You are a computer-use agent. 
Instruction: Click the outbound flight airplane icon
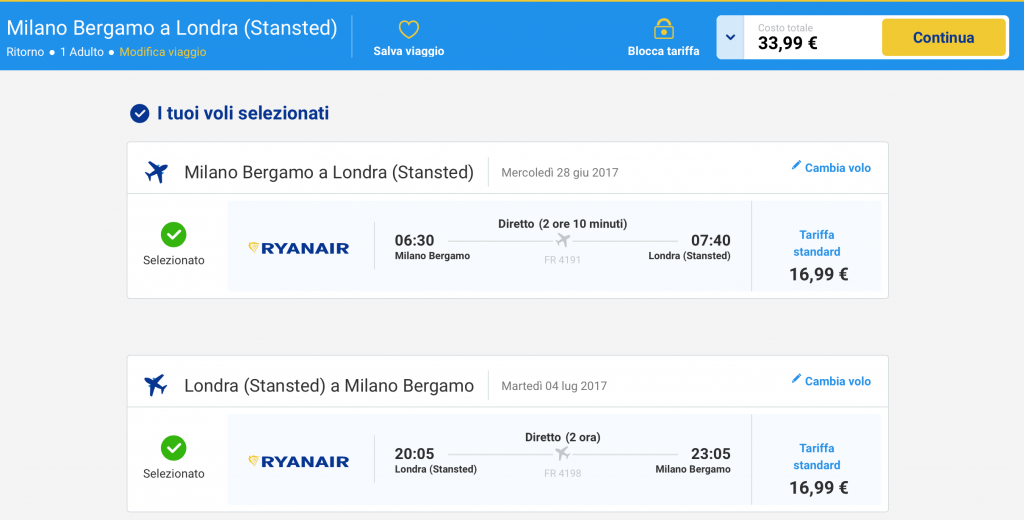[x=156, y=171]
